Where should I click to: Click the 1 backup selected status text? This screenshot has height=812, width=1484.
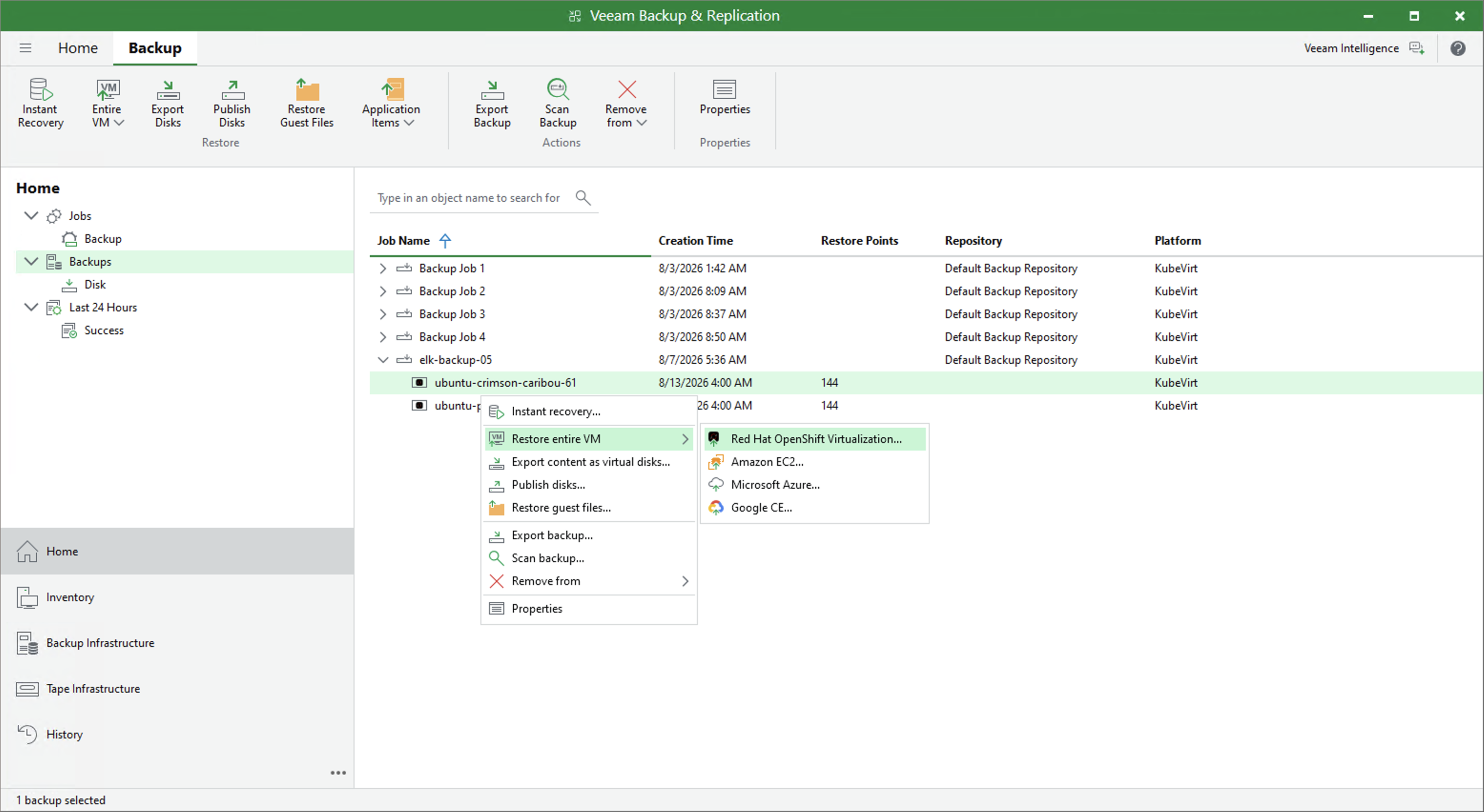(61, 800)
